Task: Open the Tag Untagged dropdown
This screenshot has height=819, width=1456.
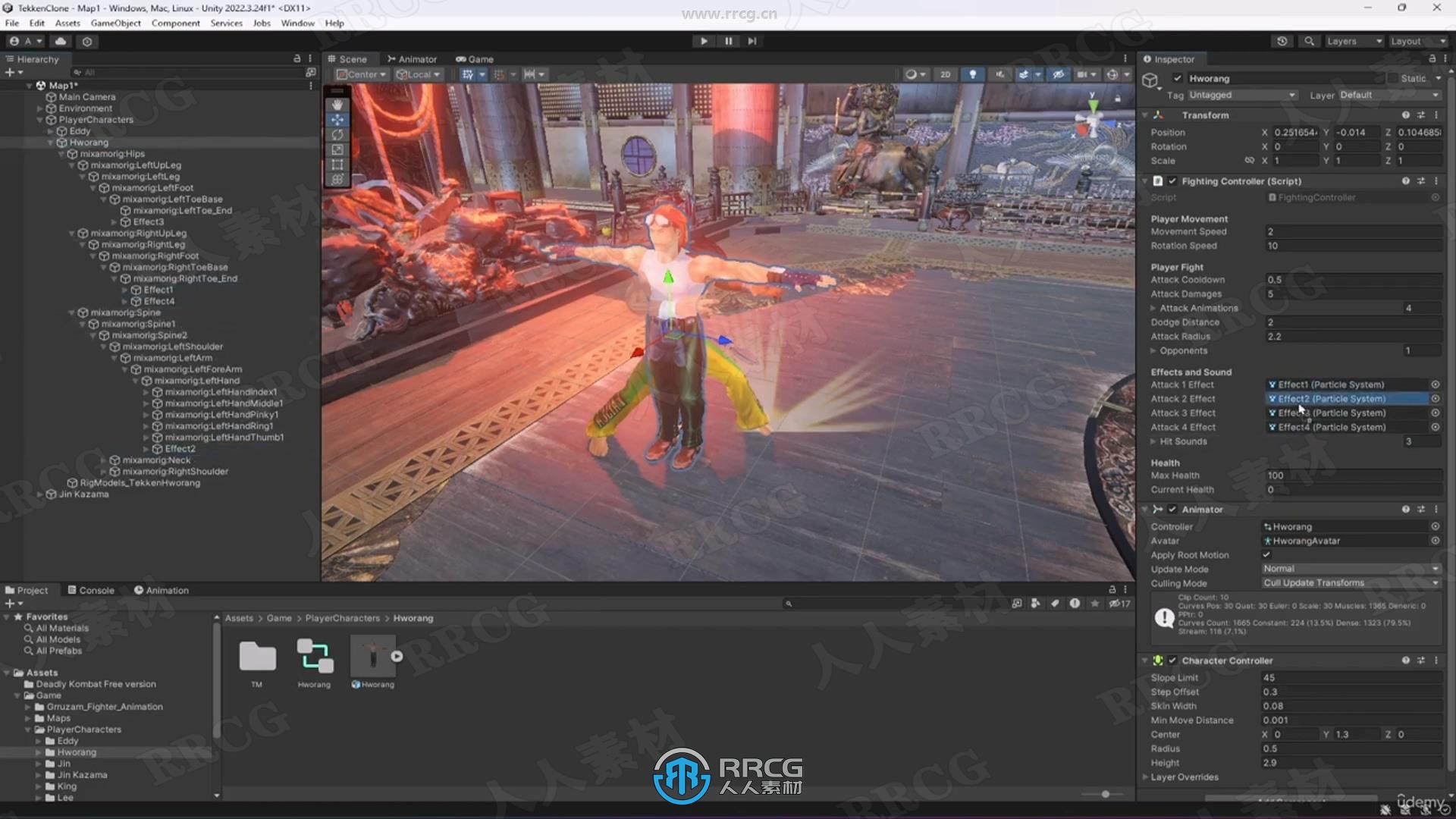Action: click(1242, 95)
